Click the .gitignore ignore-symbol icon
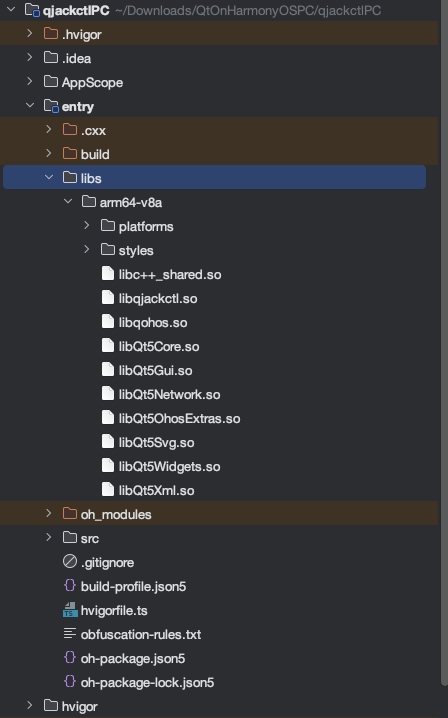This screenshot has width=448, height=718. click(70, 562)
